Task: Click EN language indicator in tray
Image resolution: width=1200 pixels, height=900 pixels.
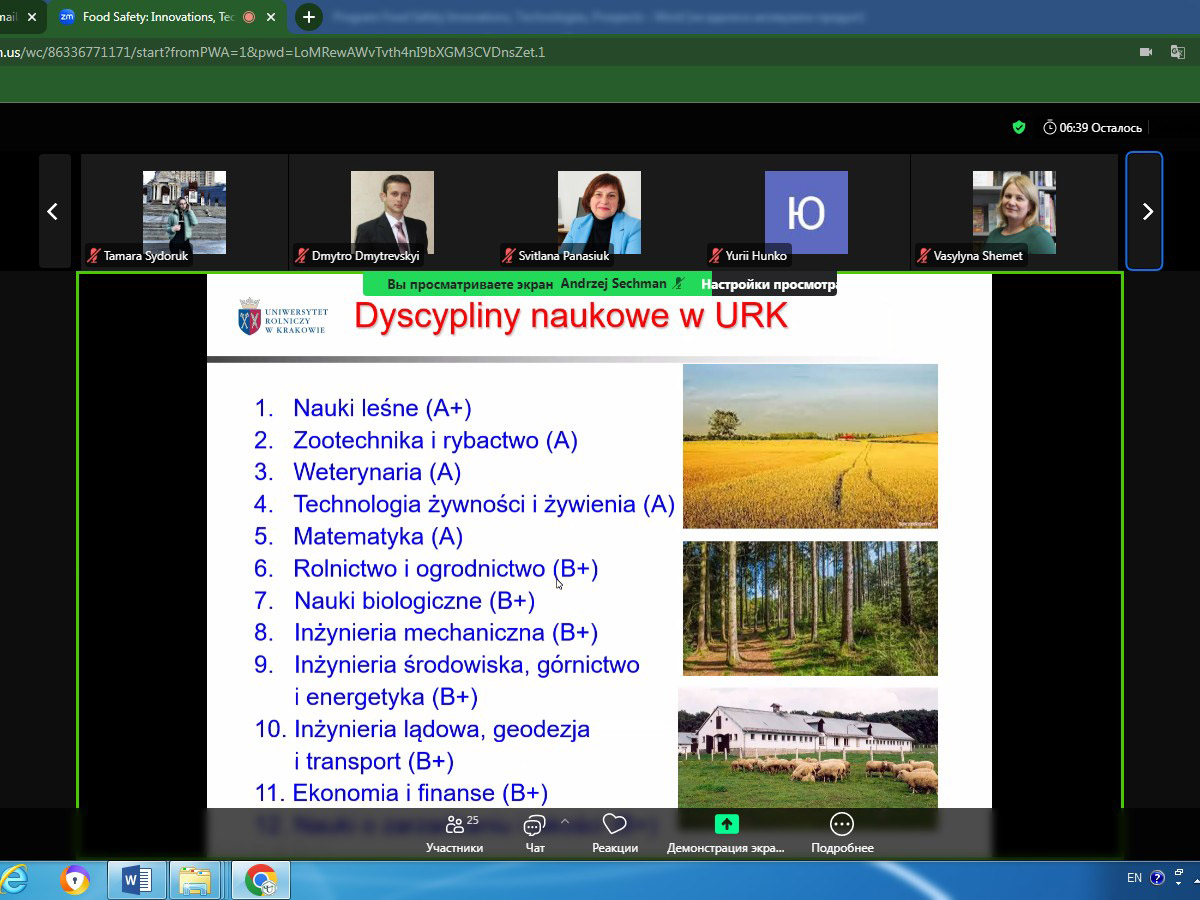Action: coord(1134,878)
